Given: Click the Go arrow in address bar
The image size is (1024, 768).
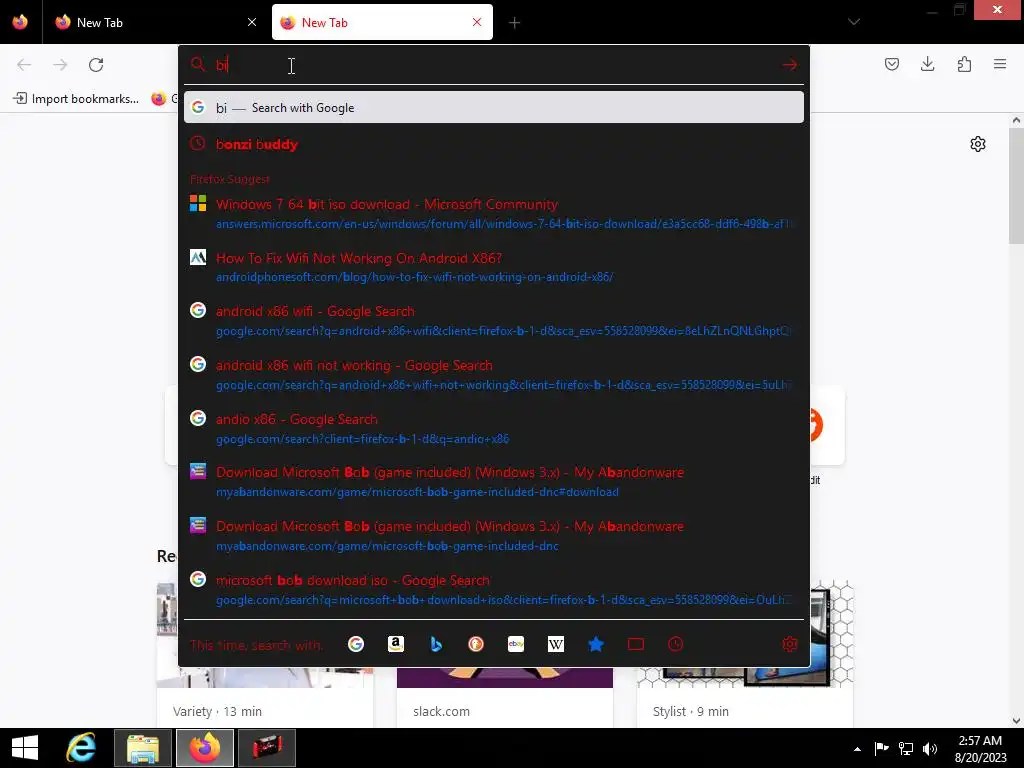Looking at the screenshot, I should point(790,65).
